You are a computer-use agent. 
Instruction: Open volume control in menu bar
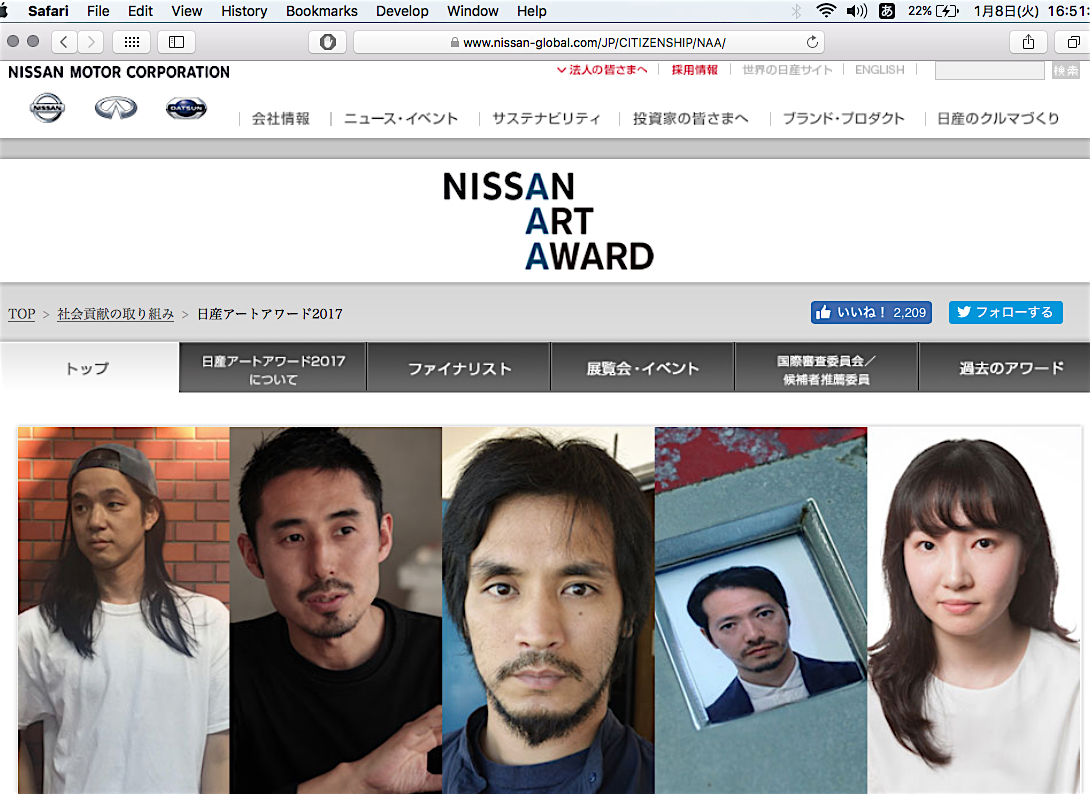856,10
